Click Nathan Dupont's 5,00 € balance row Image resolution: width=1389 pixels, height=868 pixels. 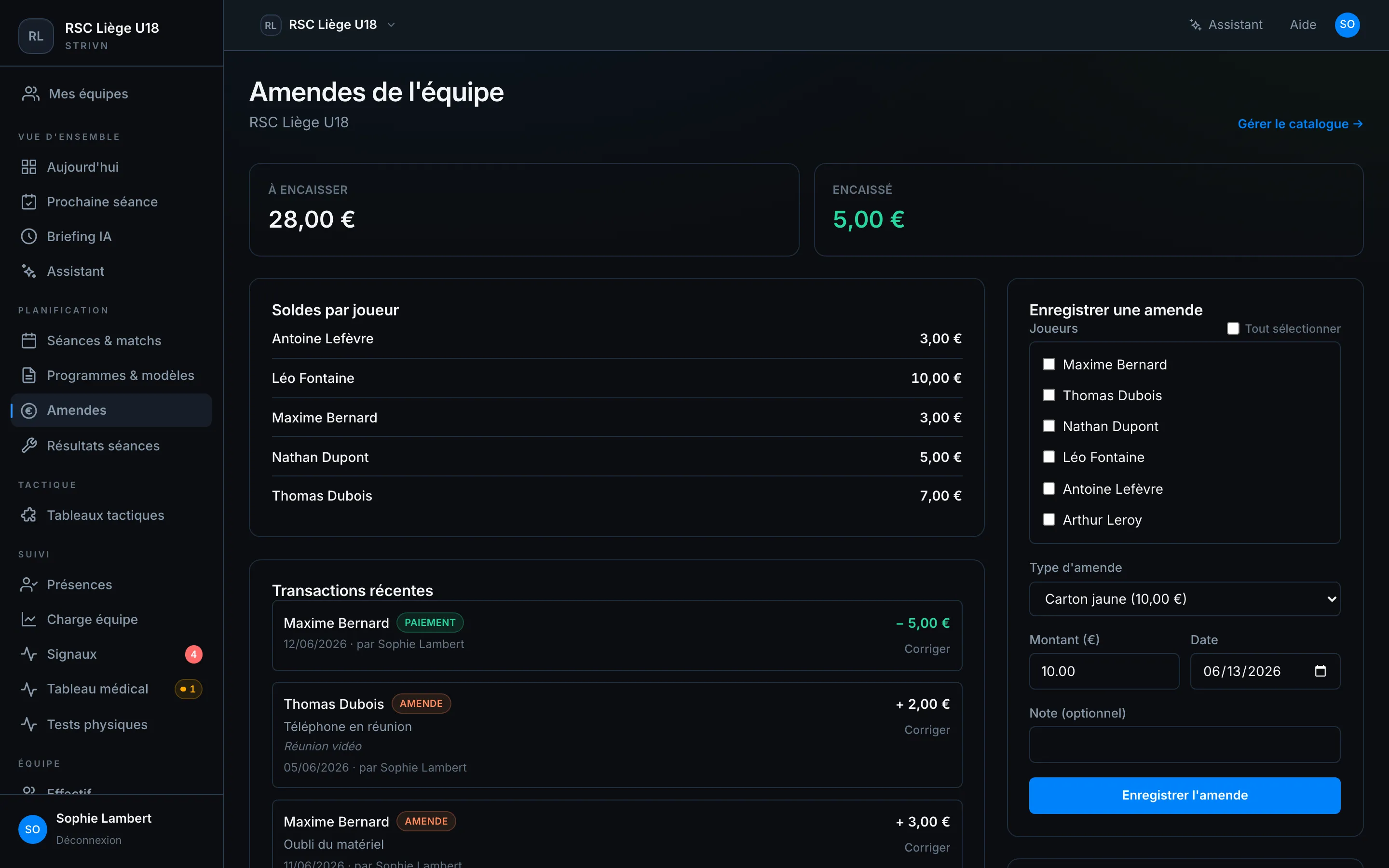(617, 457)
